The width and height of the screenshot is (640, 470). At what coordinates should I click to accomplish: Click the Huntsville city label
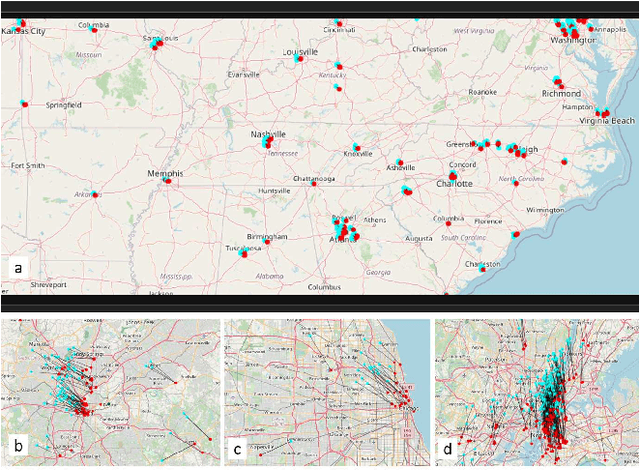pos(274,190)
